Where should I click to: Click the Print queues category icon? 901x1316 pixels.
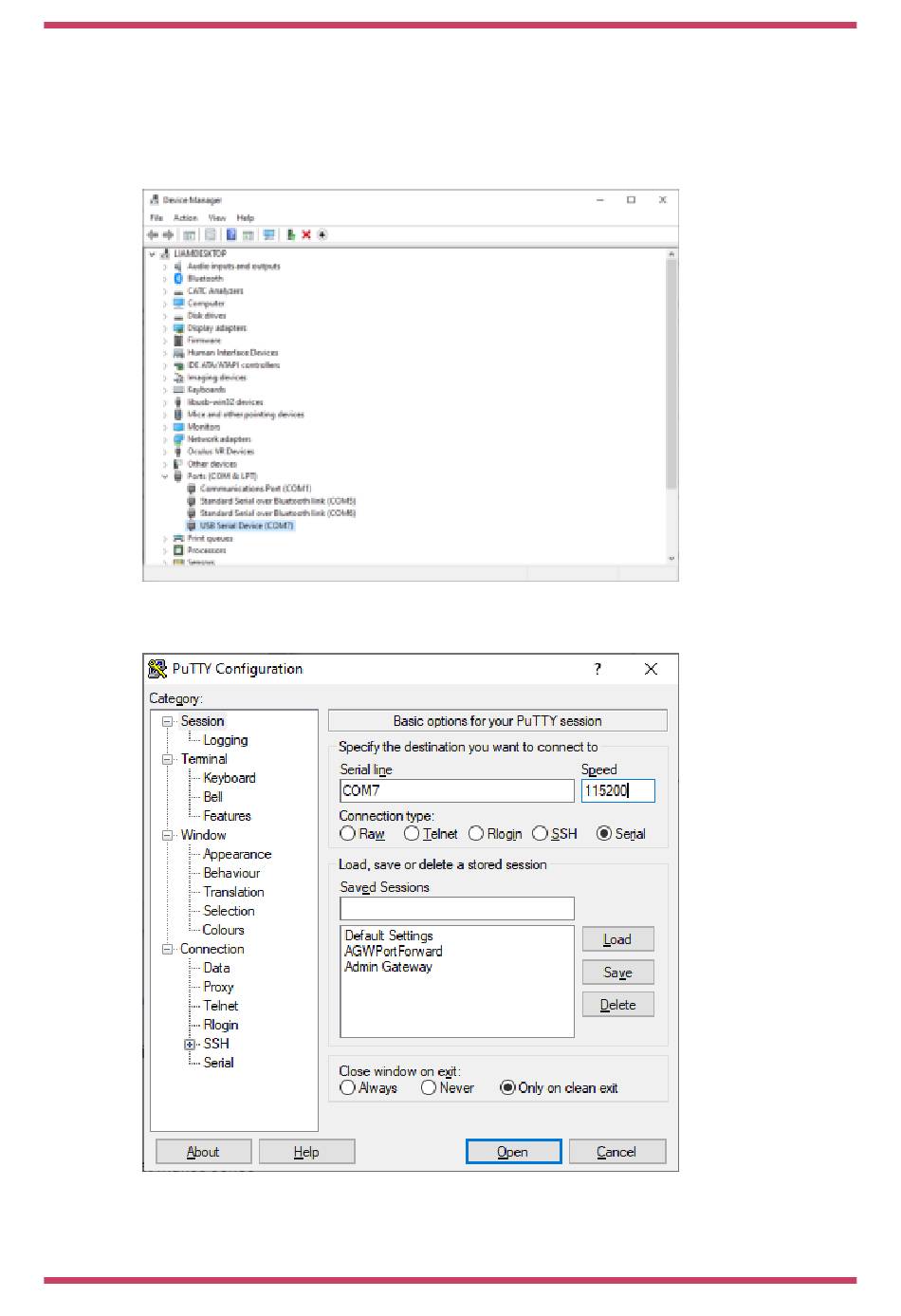click(x=178, y=538)
